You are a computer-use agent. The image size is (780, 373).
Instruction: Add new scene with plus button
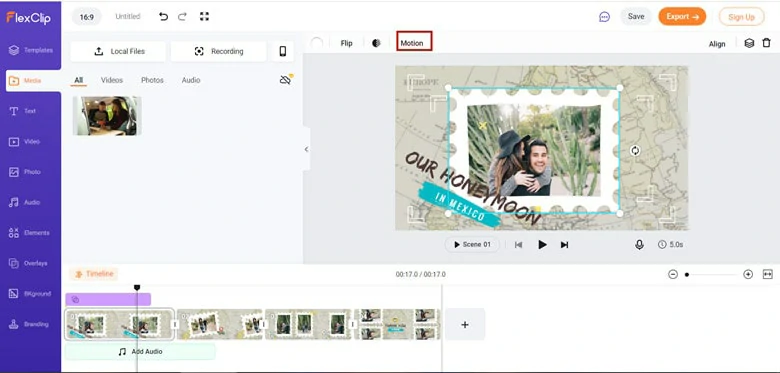(465, 325)
